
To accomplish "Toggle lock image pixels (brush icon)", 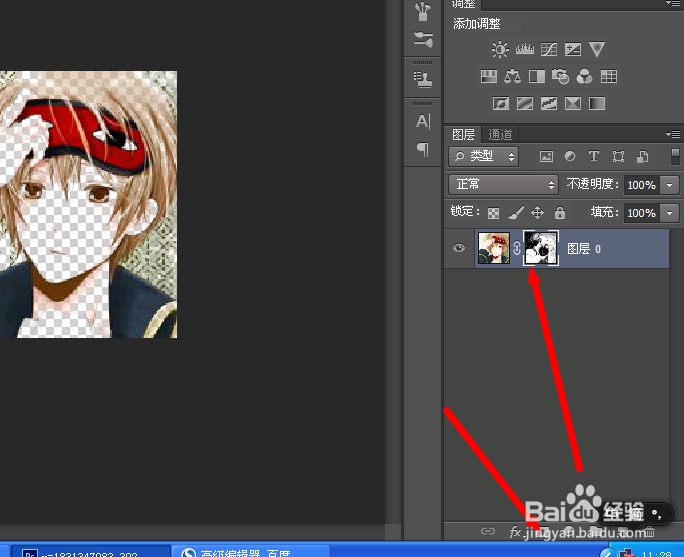I will pos(516,213).
